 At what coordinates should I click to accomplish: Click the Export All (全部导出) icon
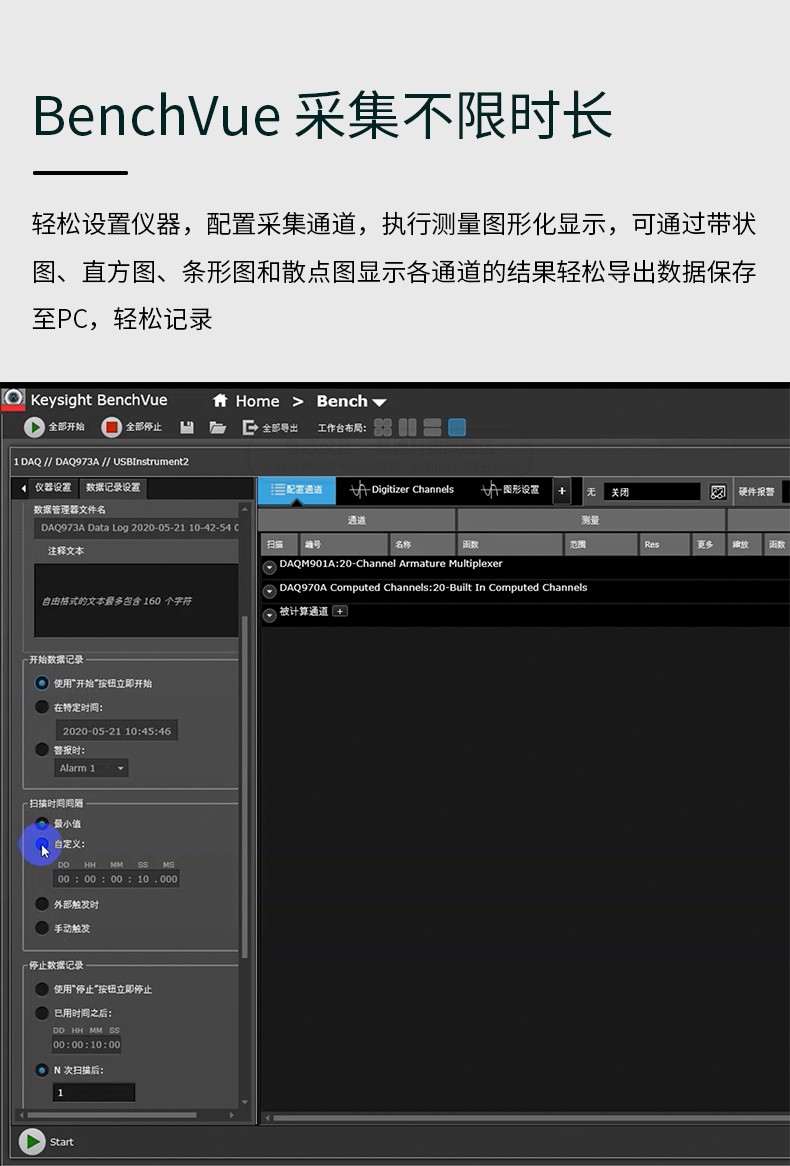point(250,428)
